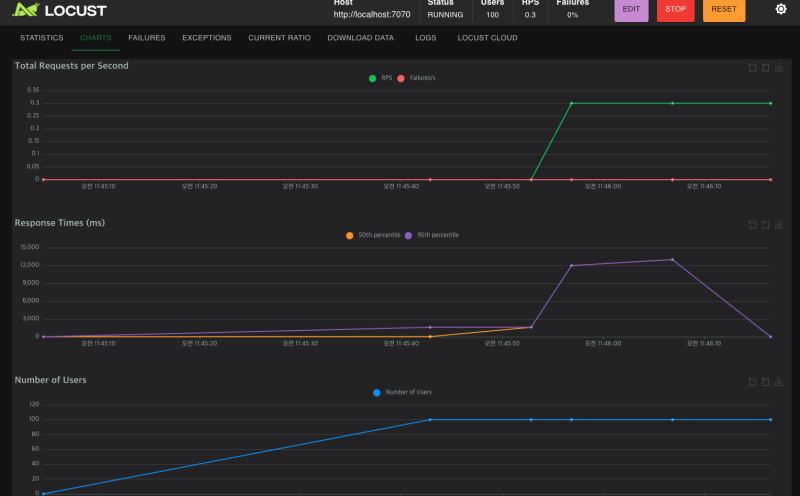The width and height of the screenshot is (800, 496).
Task: Save Response Times chart as image
Action: coord(779,225)
